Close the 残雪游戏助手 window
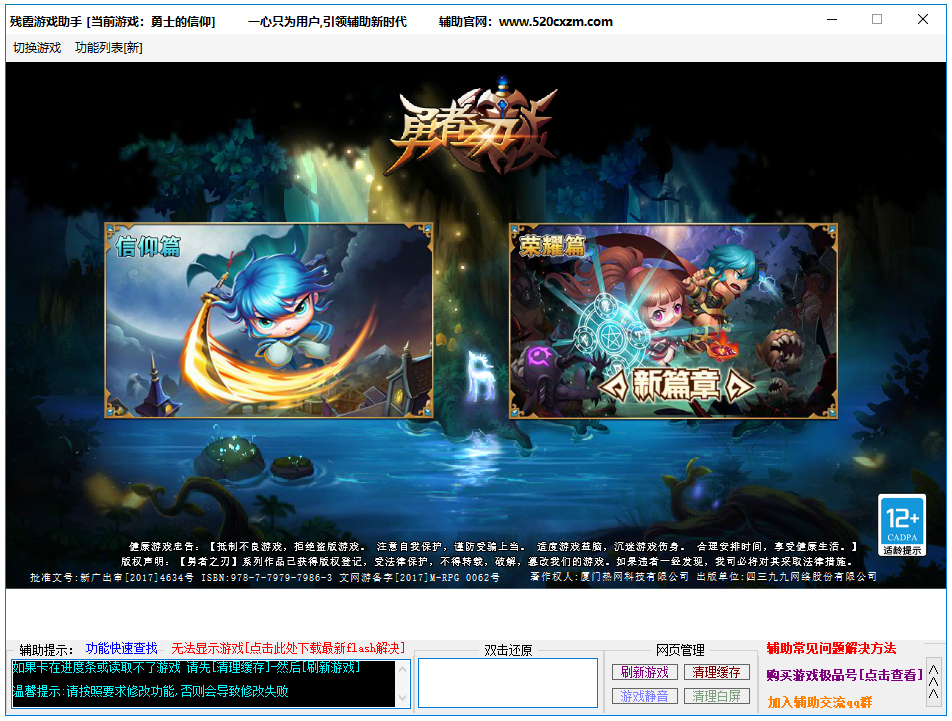The width and height of the screenshot is (952, 721). [x=923, y=20]
